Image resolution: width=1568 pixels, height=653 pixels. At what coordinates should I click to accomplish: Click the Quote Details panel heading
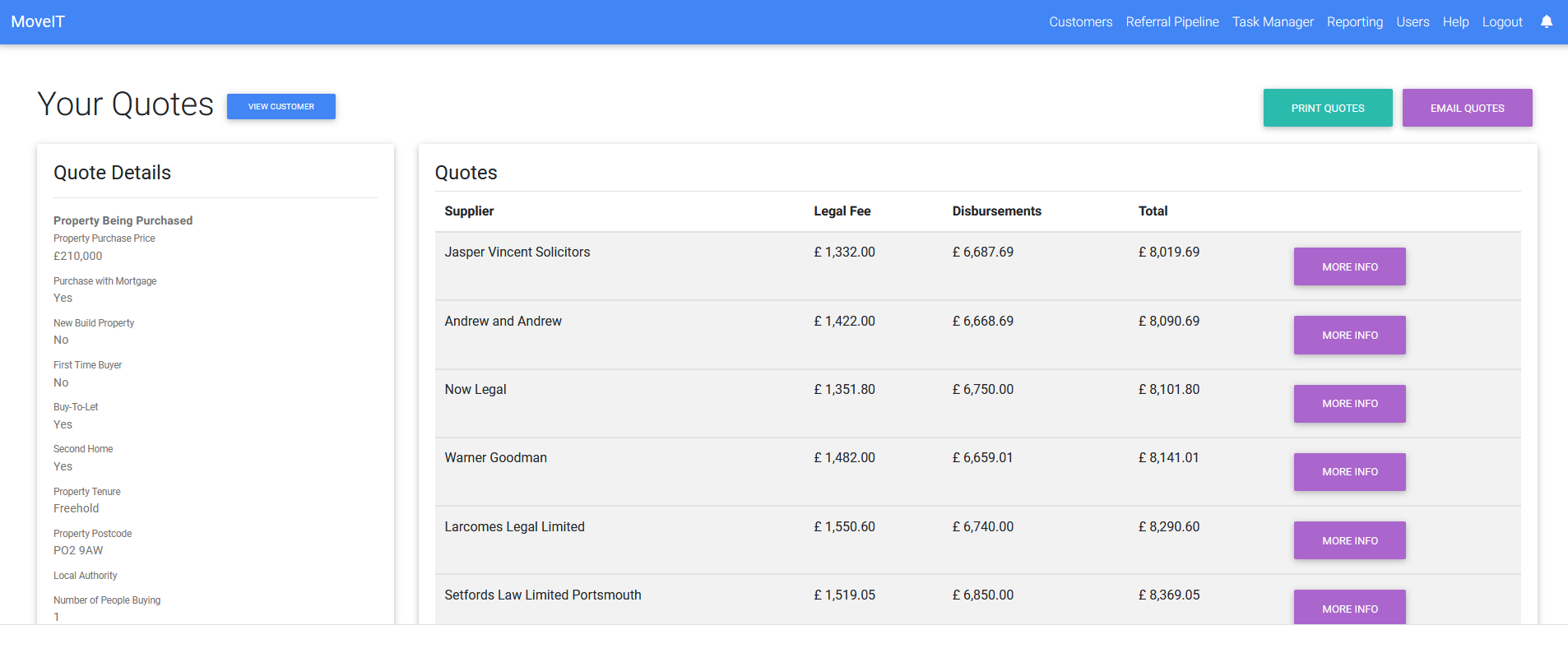112,173
